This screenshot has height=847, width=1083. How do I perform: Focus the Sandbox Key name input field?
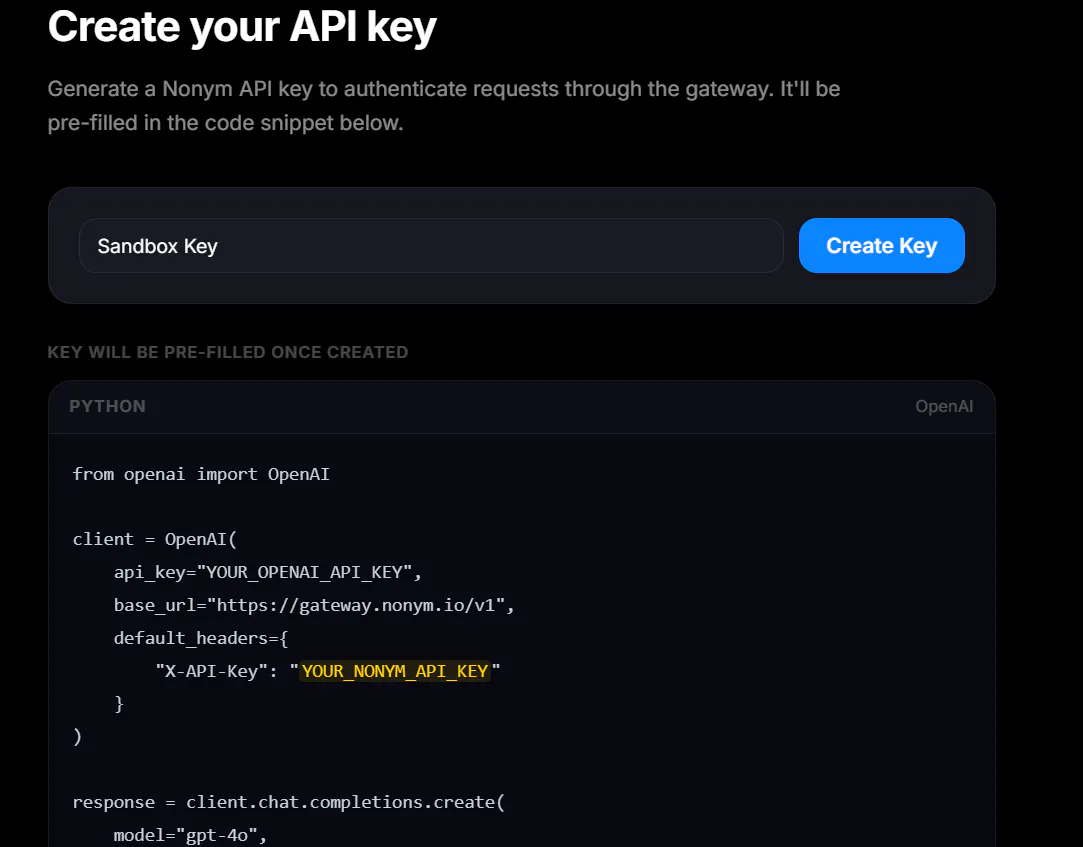pos(431,245)
